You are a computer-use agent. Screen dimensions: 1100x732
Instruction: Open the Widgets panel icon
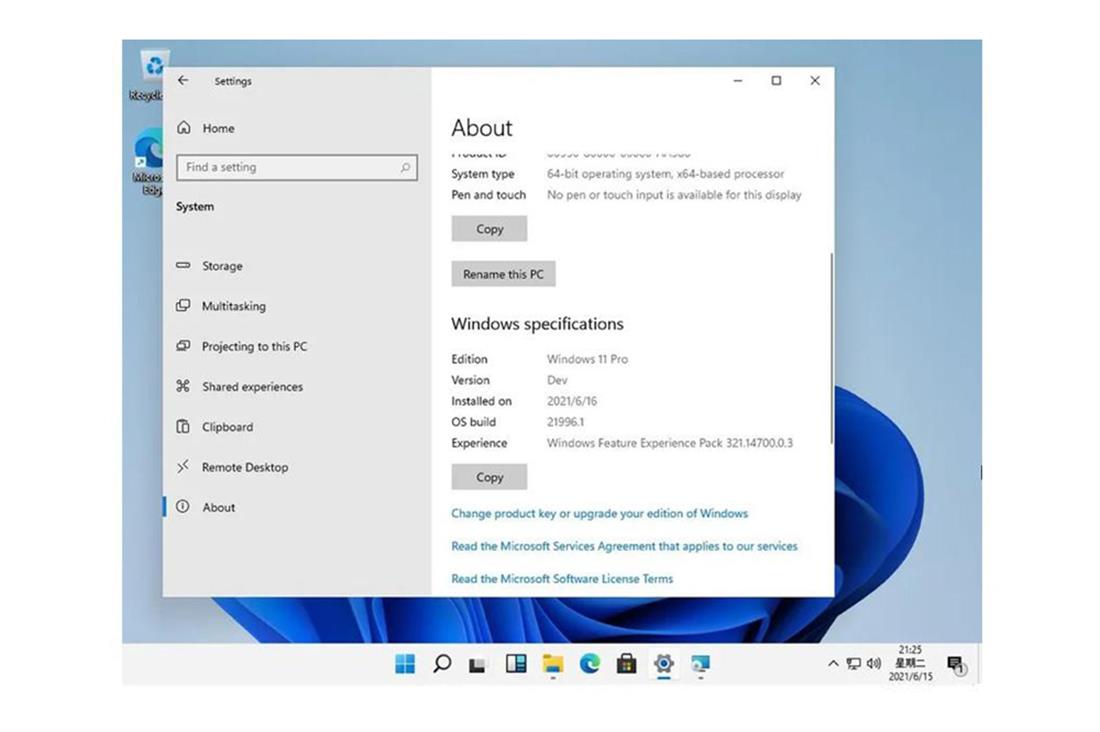point(516,664)
